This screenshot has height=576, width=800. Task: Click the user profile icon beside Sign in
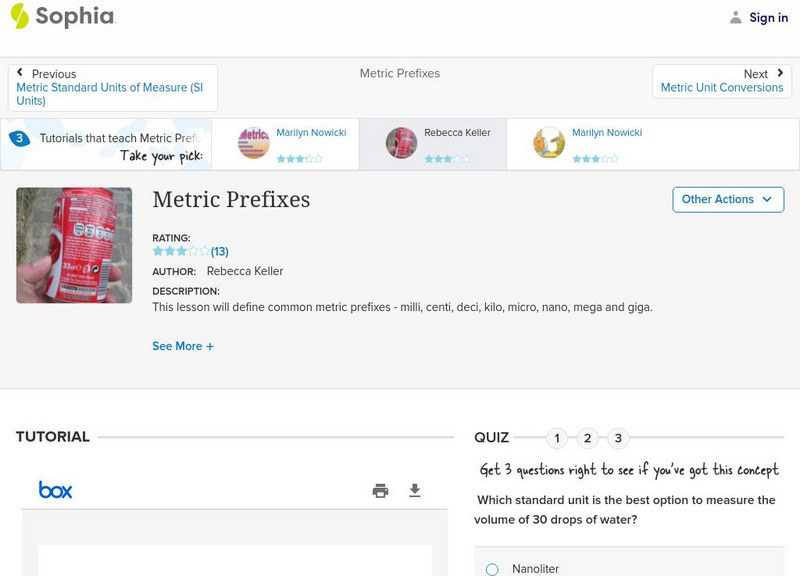click(736, 17)
